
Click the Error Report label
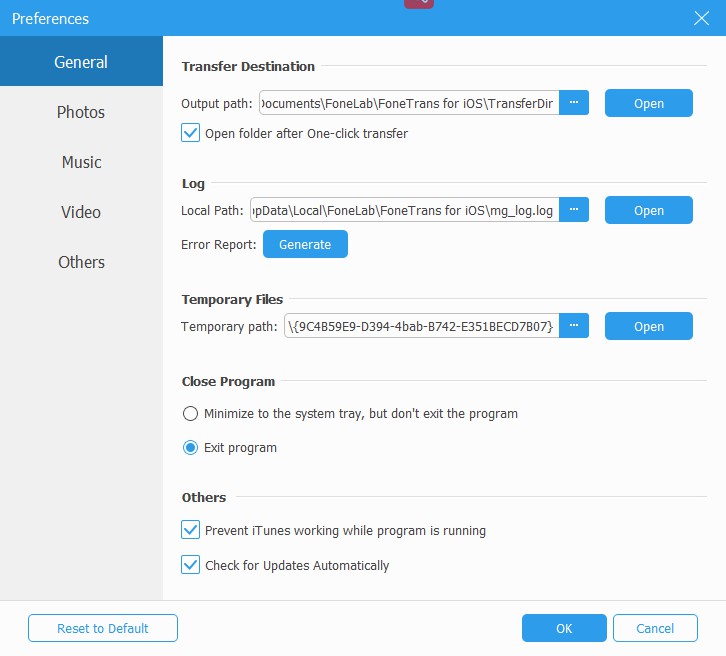point(219,244)
